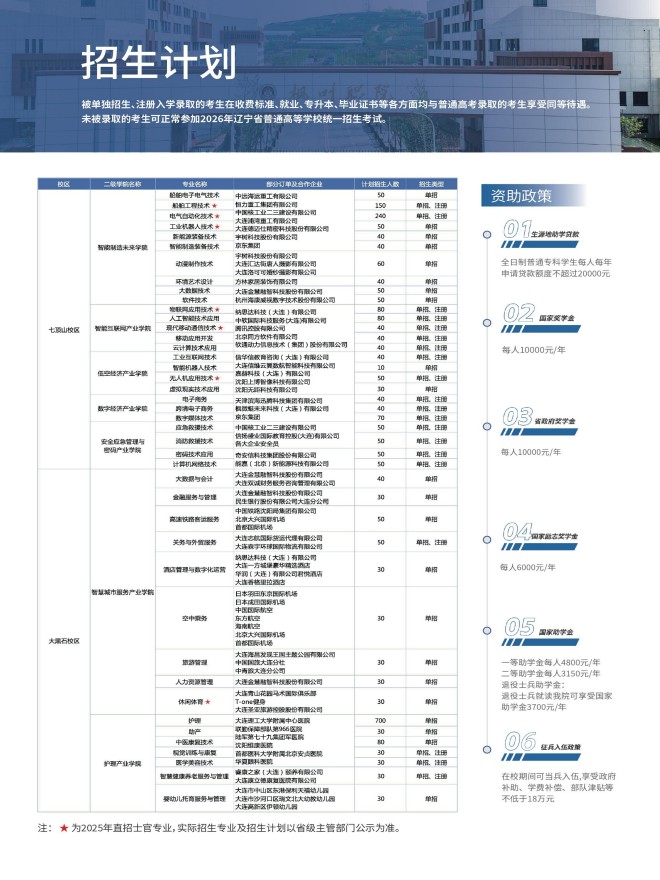Click the 空中乘务 major cell

(194, 618)
